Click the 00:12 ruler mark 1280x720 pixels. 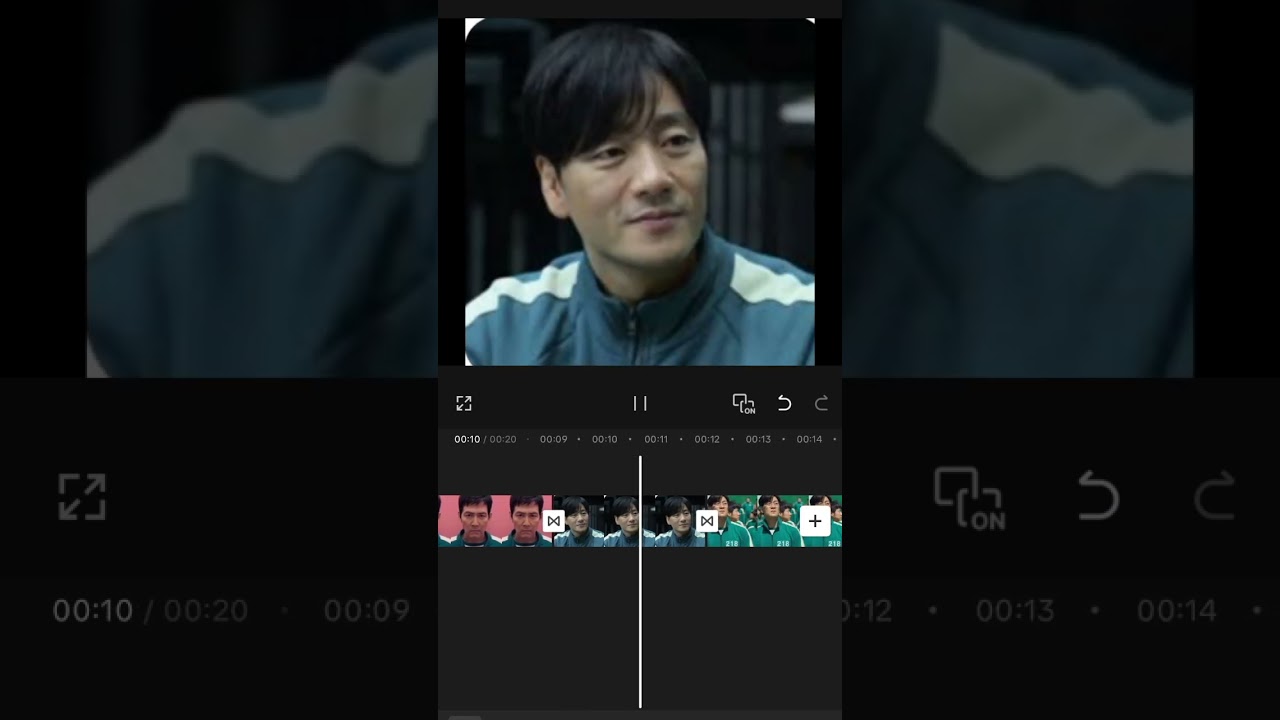707,439
